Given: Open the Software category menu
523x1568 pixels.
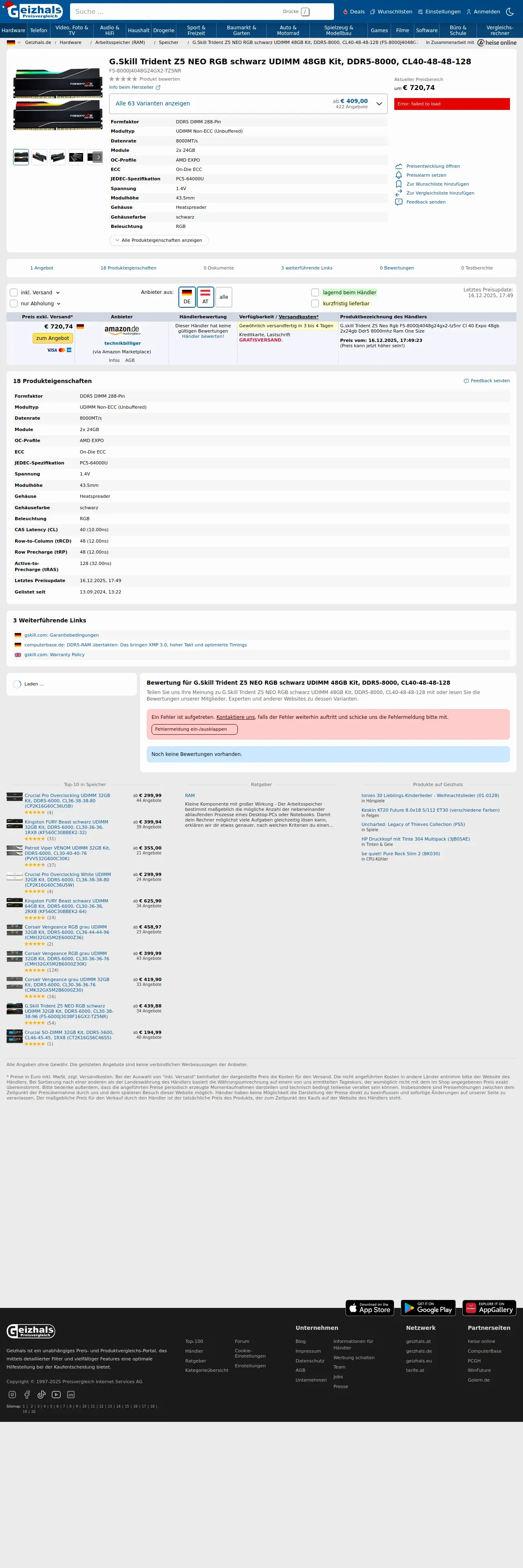Looking at the screenshot, I should coord(427,31).
